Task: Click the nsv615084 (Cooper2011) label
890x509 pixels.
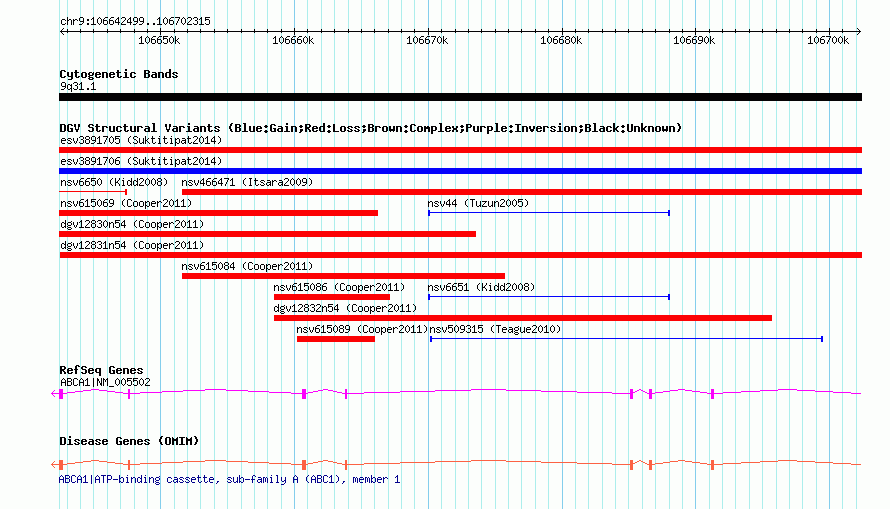Action: tap(247, 266)
